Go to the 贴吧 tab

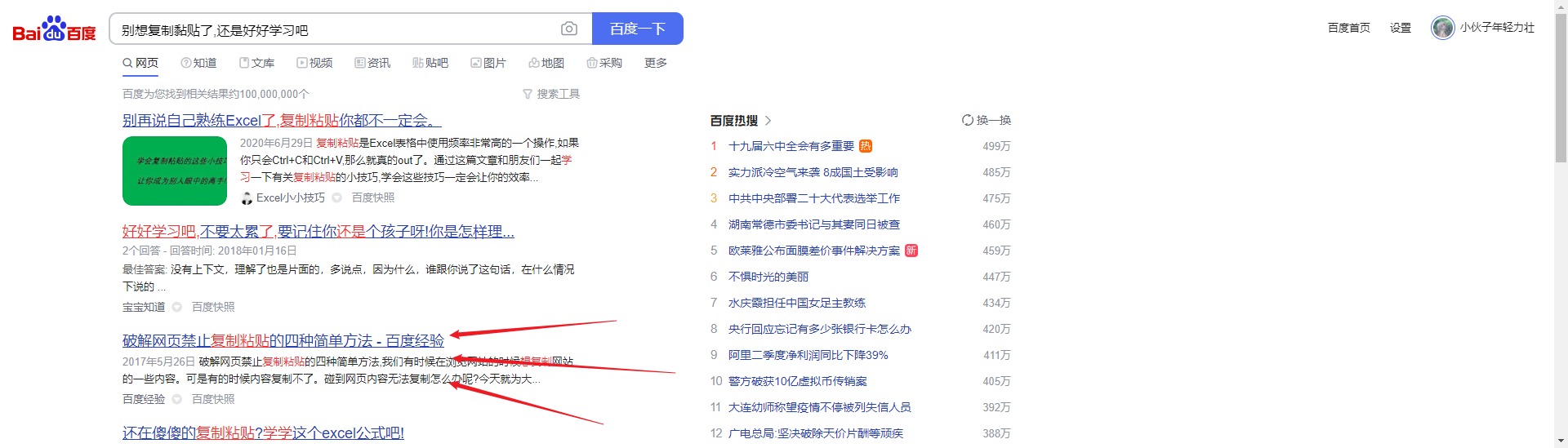[430, 63]
